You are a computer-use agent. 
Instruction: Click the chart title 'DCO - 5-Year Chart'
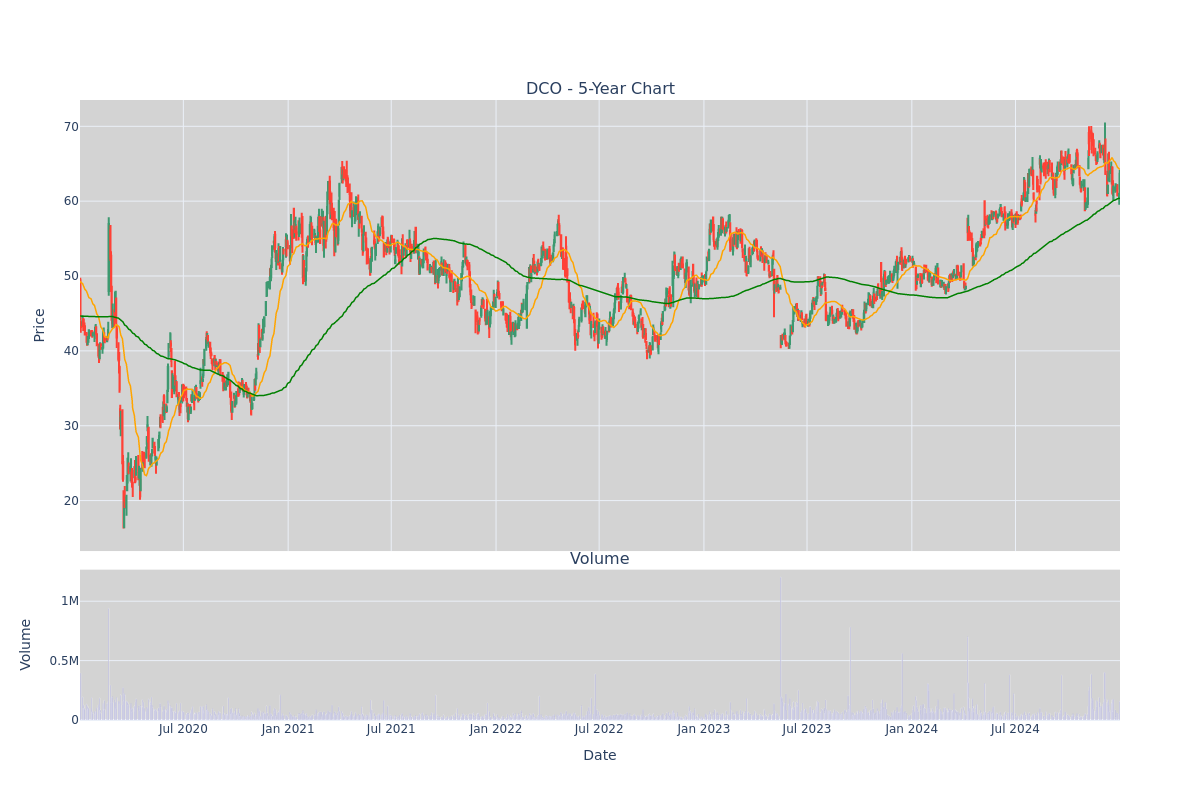pyautogui.click(x=600, y=89)
